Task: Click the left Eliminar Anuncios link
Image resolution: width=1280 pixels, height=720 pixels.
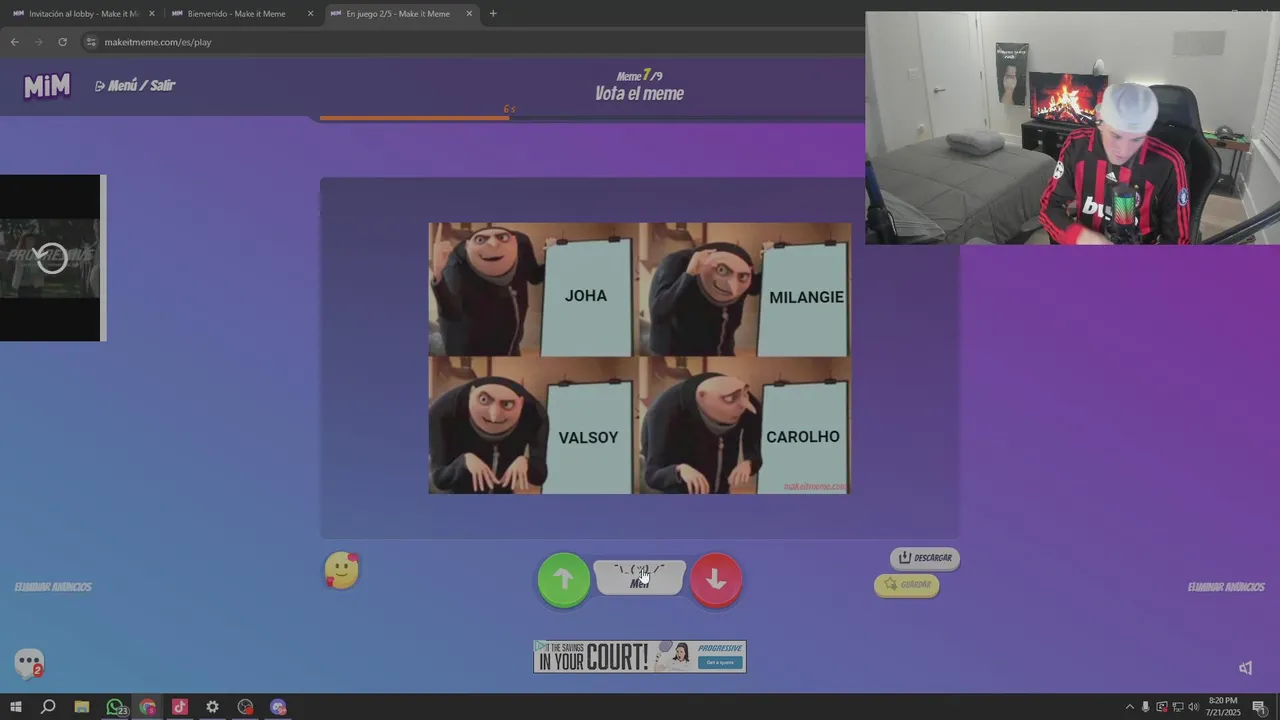Action: [53, 587]
